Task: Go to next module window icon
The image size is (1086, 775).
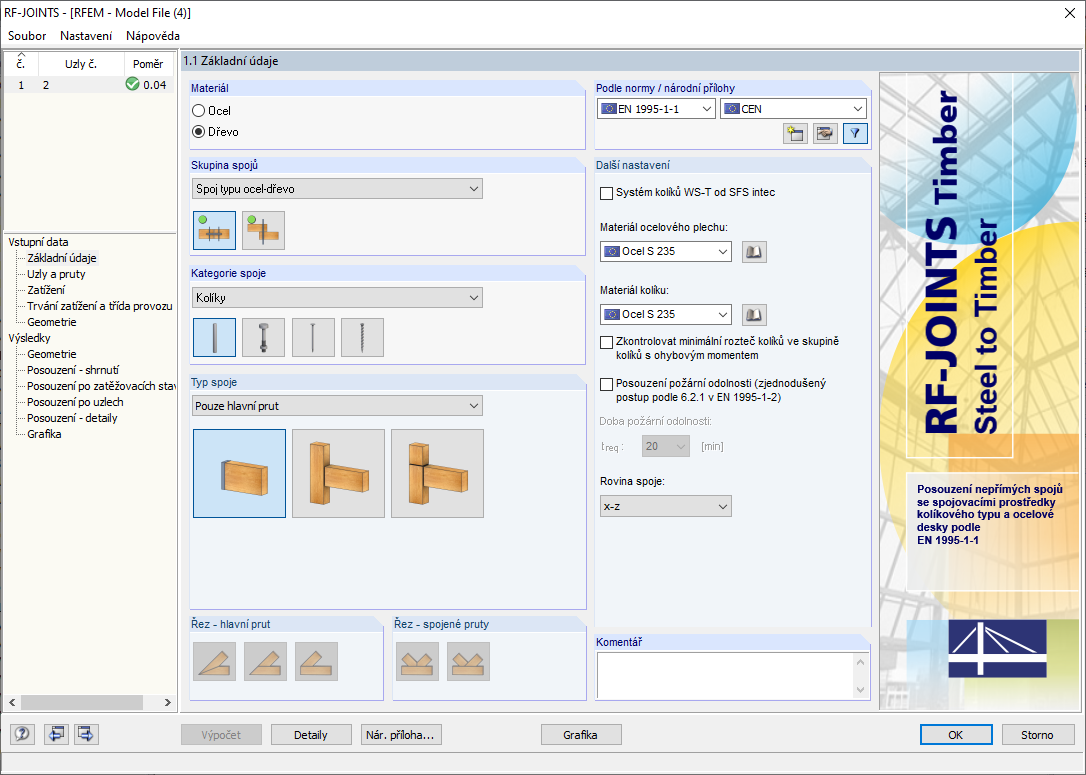Action: click(86, 734)
